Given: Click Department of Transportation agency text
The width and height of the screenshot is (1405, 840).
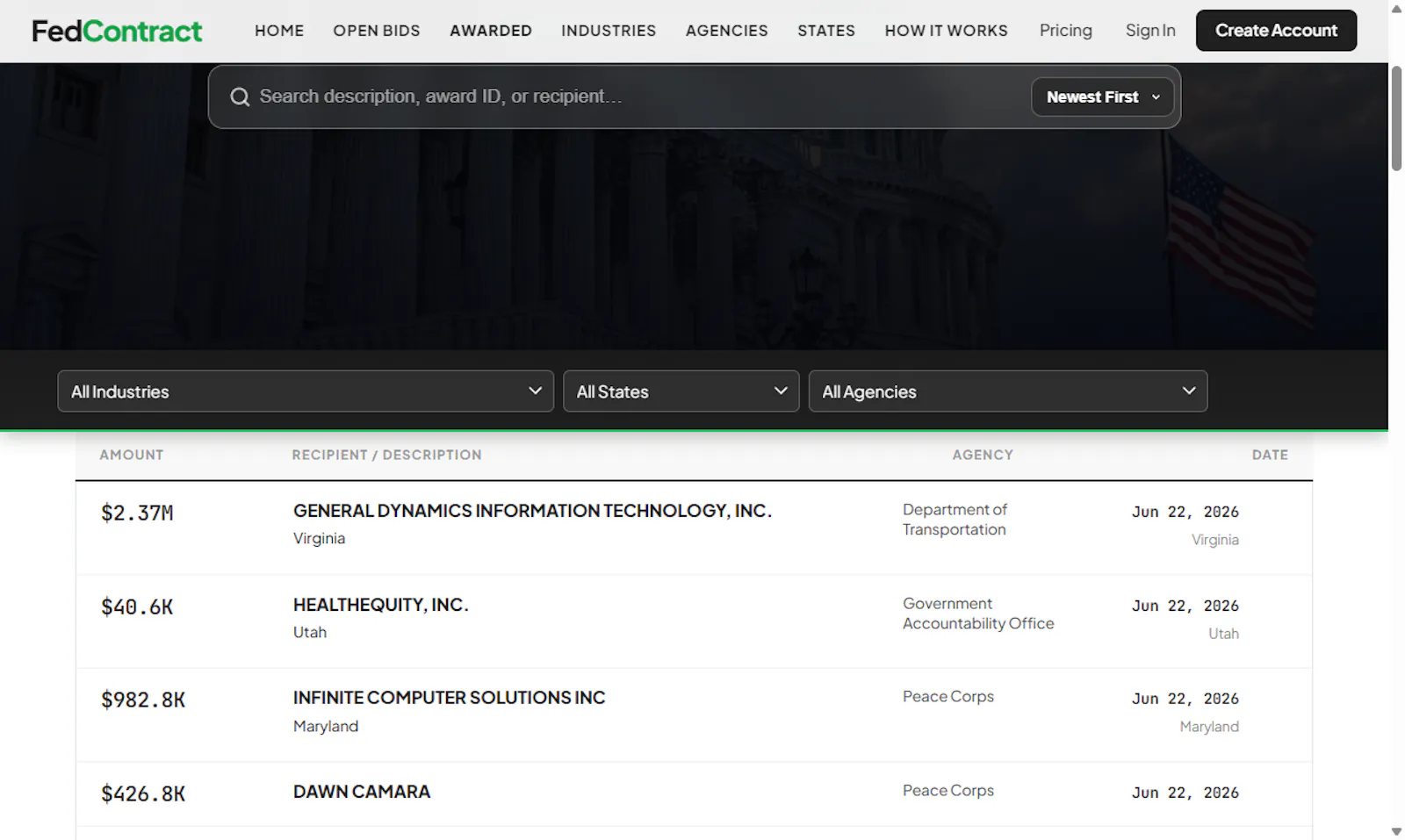Looking at the screenshot, I should pyautogui.click(x=955, y=520).
